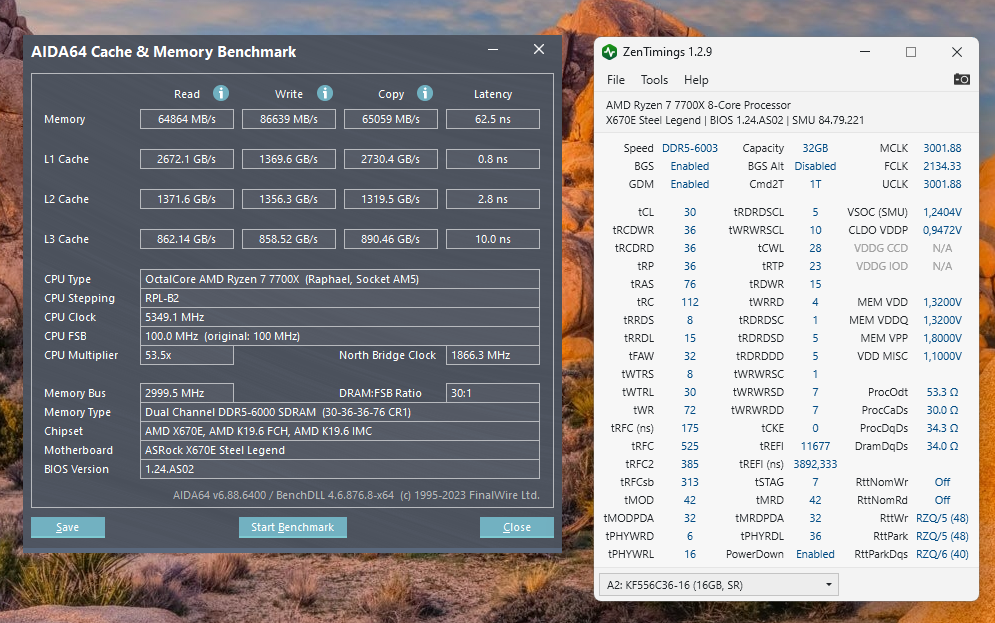
Task: Click the Close button in AIDA64 dialog
Action: pyautogui.click(x=517, y=527)
